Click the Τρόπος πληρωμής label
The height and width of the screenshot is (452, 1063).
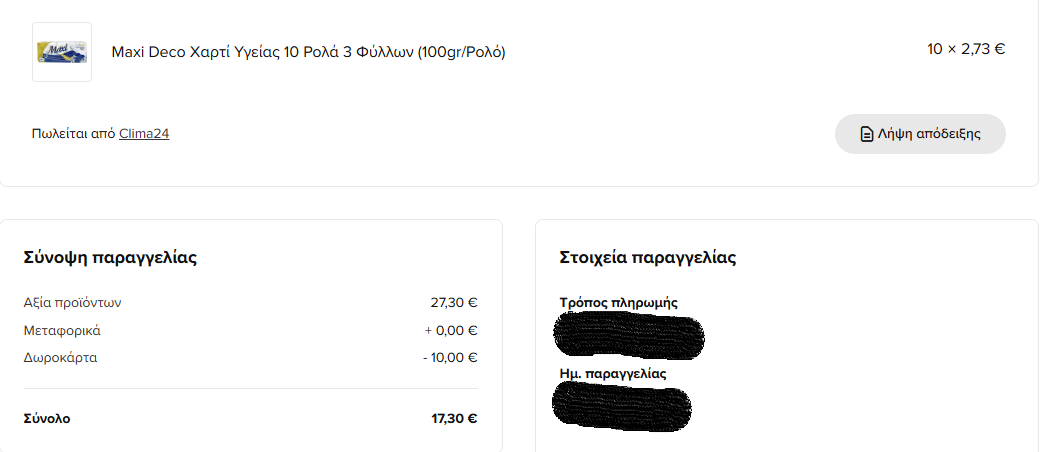tap(618, 302)
